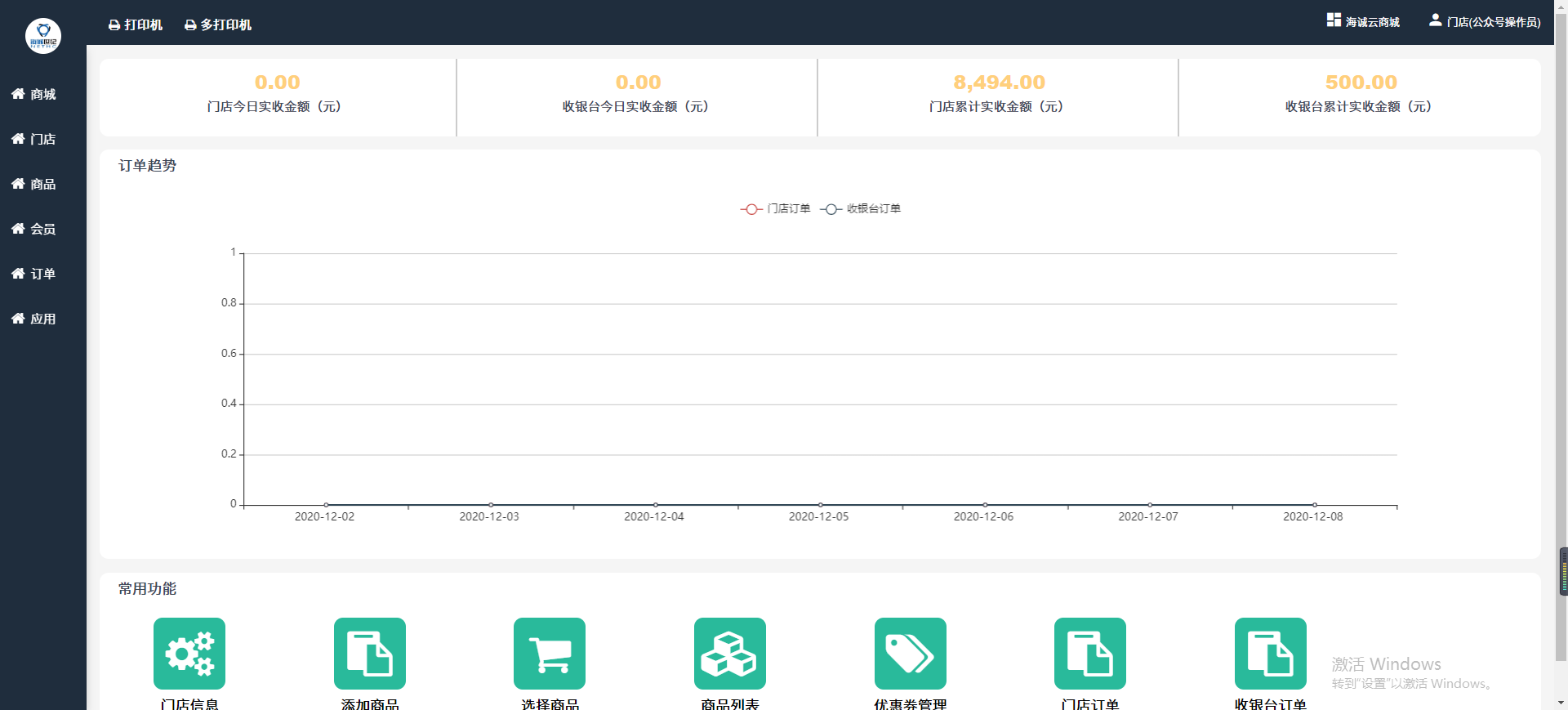Click the 订单趋势 section heading
The width and height of the screenshot is (1568, 710).
coord(147,166)
